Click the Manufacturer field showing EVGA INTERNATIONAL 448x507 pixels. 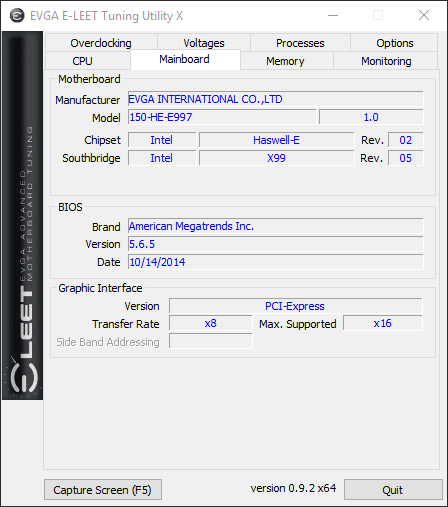(276, 99)
